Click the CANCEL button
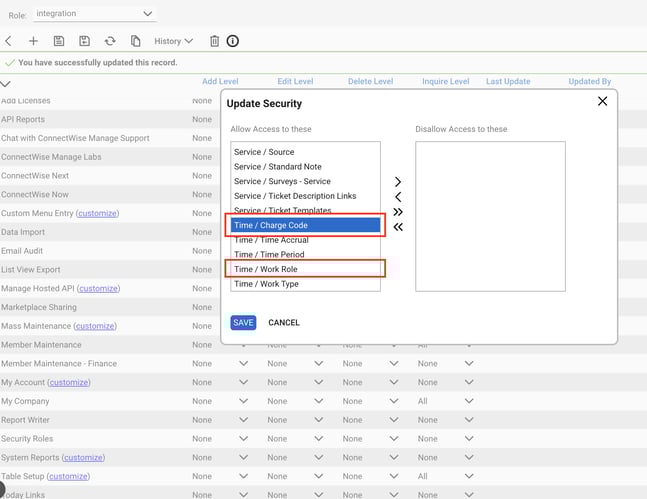The image size is (647, 499). pos(284,323)
